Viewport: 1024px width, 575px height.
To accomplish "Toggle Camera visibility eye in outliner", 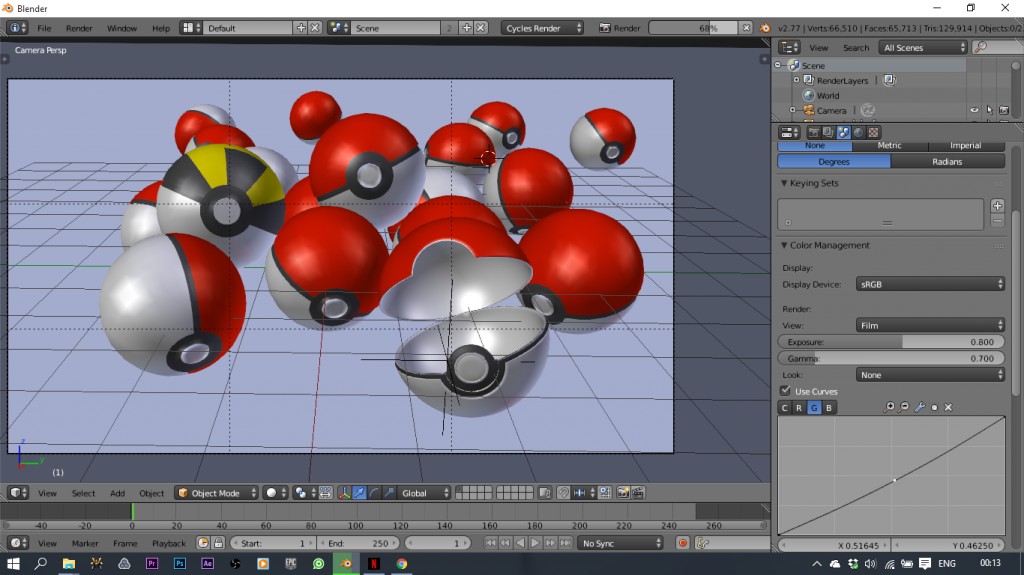I will 973,111.
